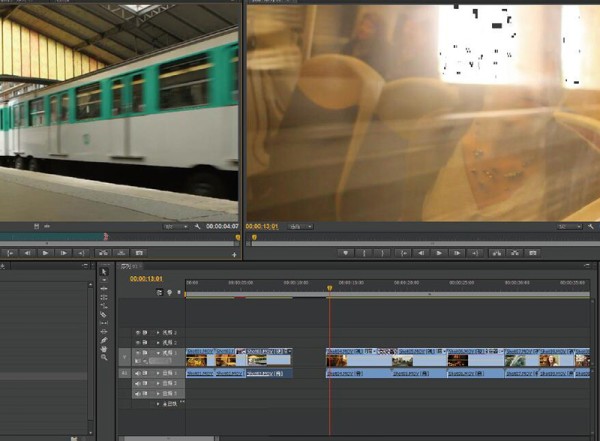
Task: Select the Razor tool
Action: 104,314
